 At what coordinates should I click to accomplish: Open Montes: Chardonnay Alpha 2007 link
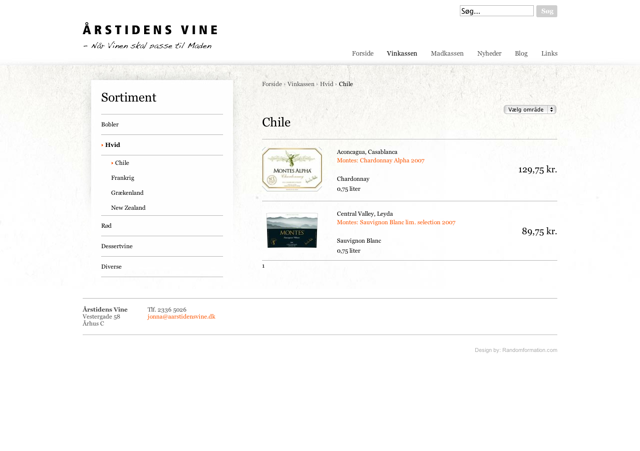pyautogui.click(x=380, y=160)
